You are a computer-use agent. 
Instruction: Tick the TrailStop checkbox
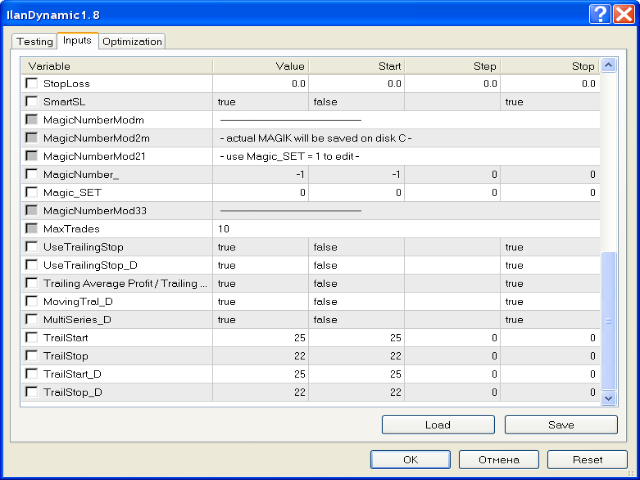click(31, 356)
